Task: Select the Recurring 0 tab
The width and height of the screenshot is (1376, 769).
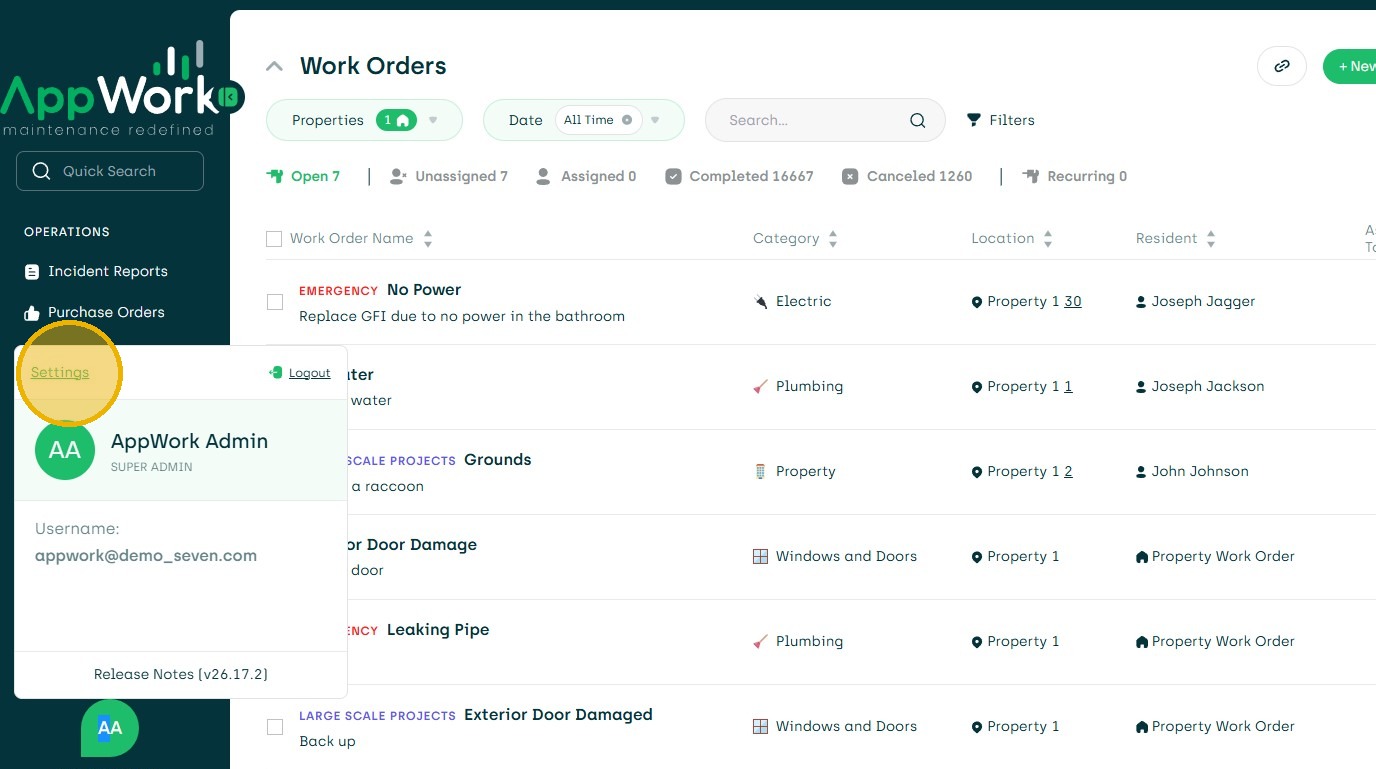Action: click(x=1075, y=177)
